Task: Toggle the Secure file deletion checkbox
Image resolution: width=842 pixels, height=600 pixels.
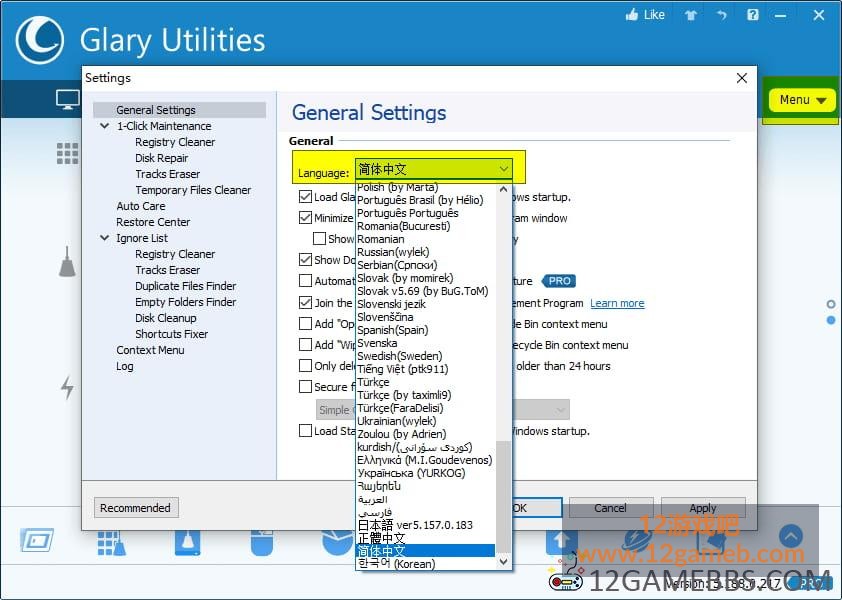Action: pos(306,387)
